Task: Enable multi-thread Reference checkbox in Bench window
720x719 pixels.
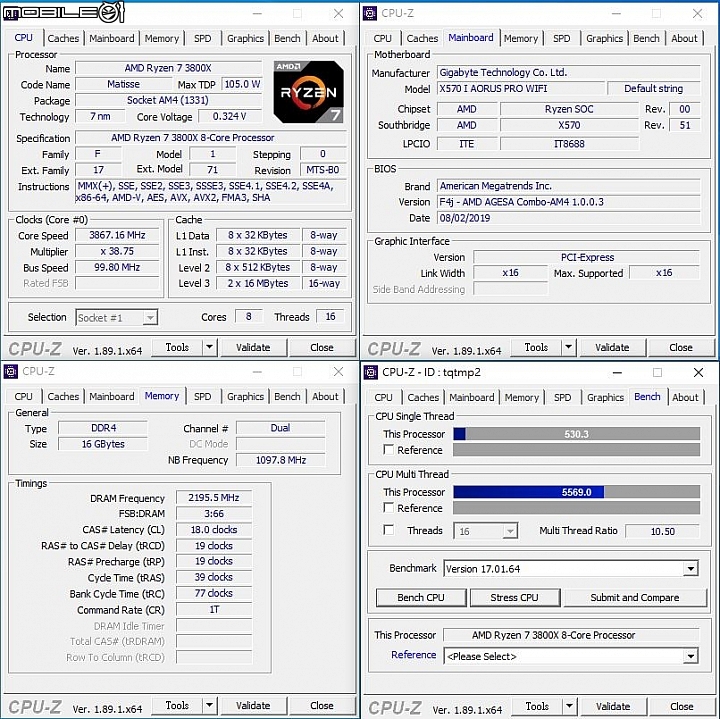Action: (388, 508)
